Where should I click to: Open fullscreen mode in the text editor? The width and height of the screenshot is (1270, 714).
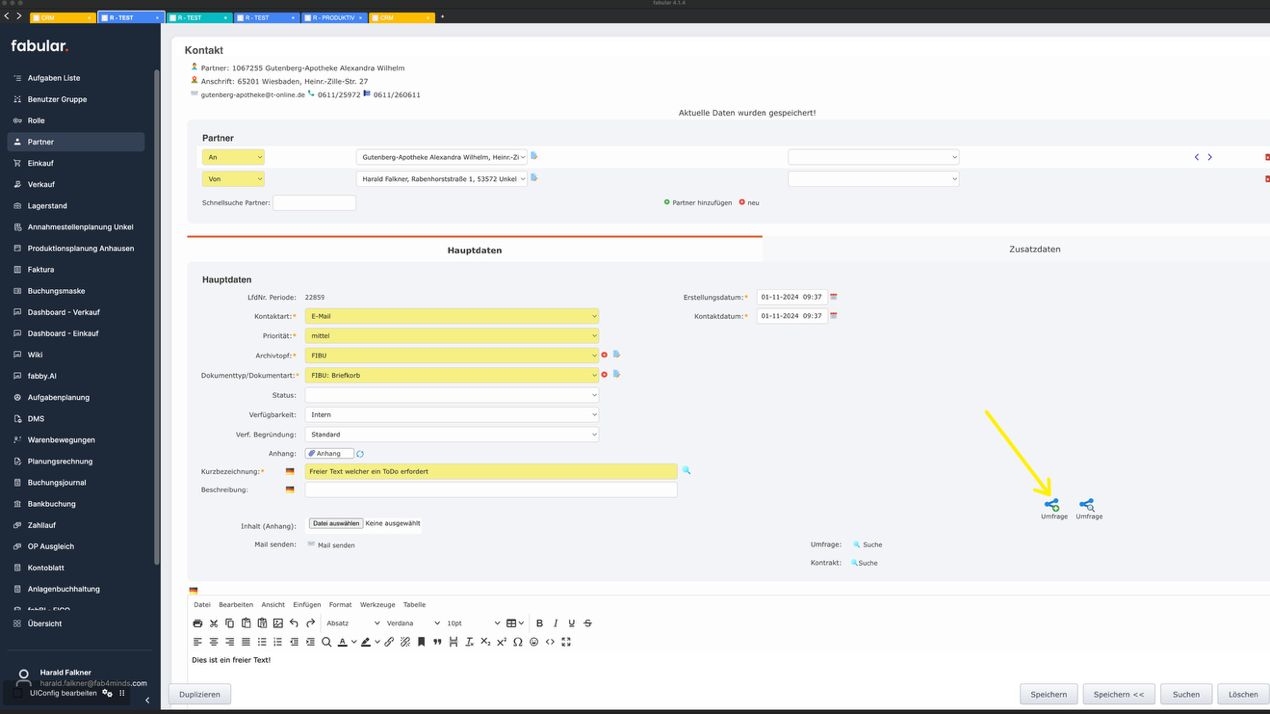(566, 642)
